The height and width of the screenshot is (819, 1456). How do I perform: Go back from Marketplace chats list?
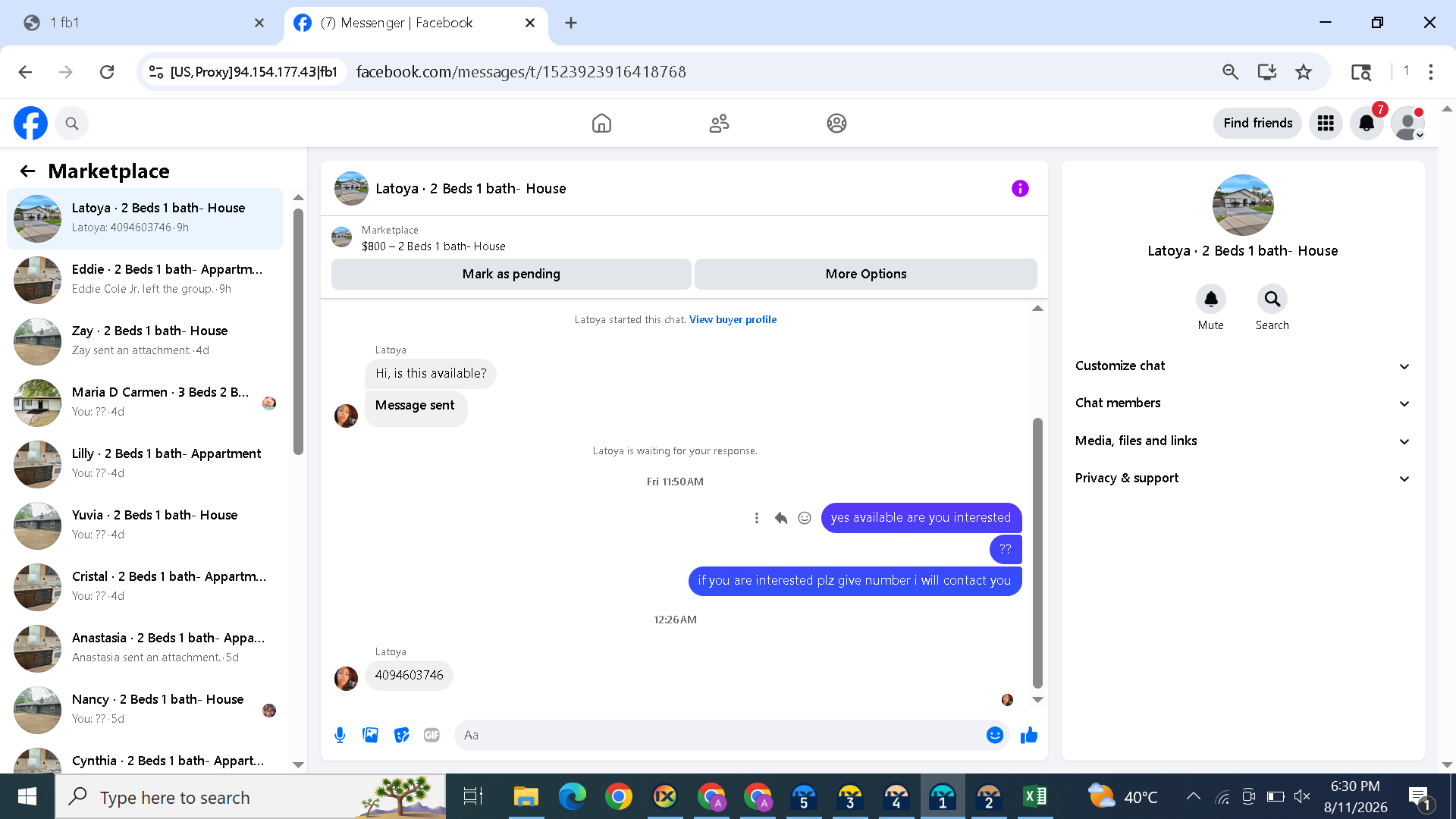point(28,171)
